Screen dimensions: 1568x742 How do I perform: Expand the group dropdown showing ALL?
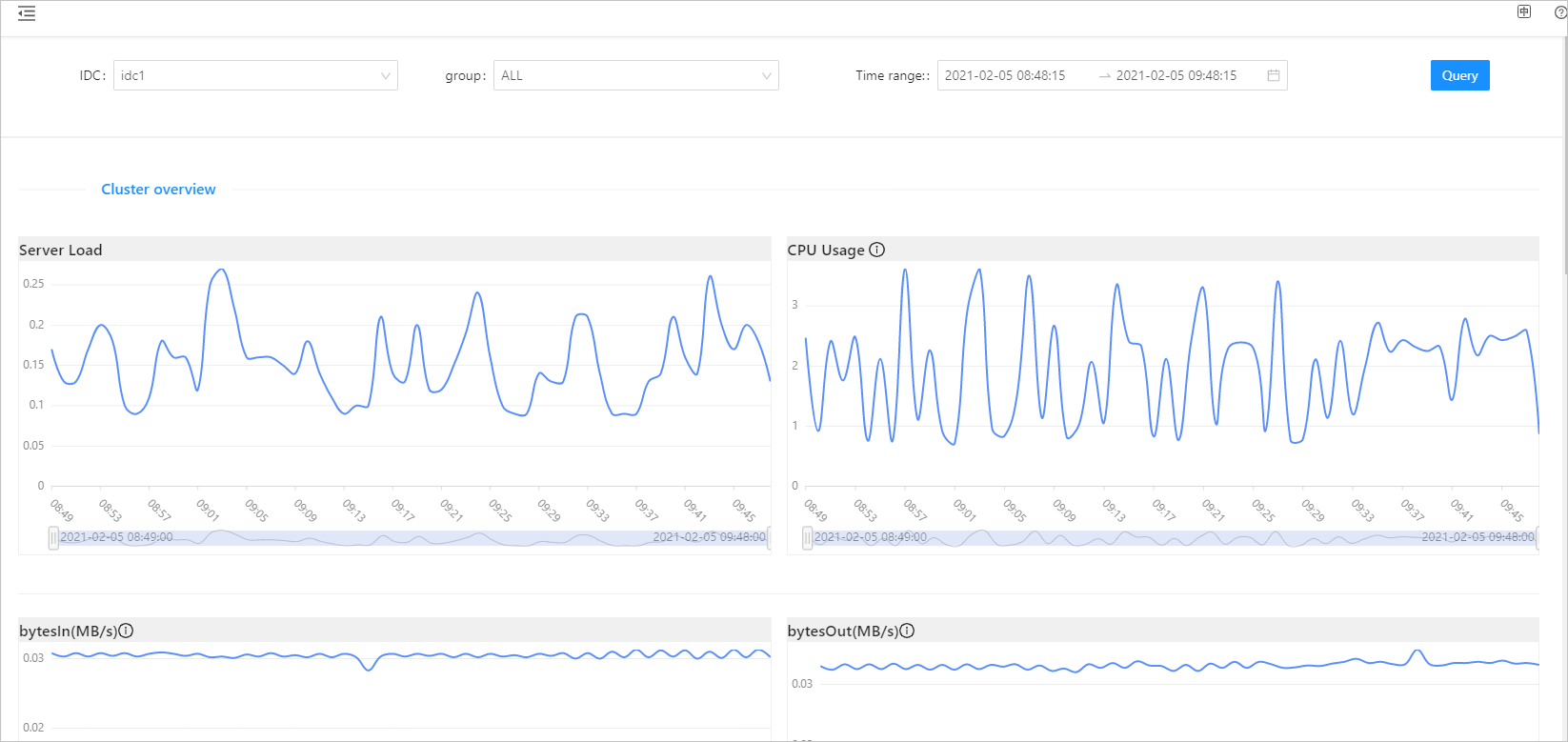(635, 75)
